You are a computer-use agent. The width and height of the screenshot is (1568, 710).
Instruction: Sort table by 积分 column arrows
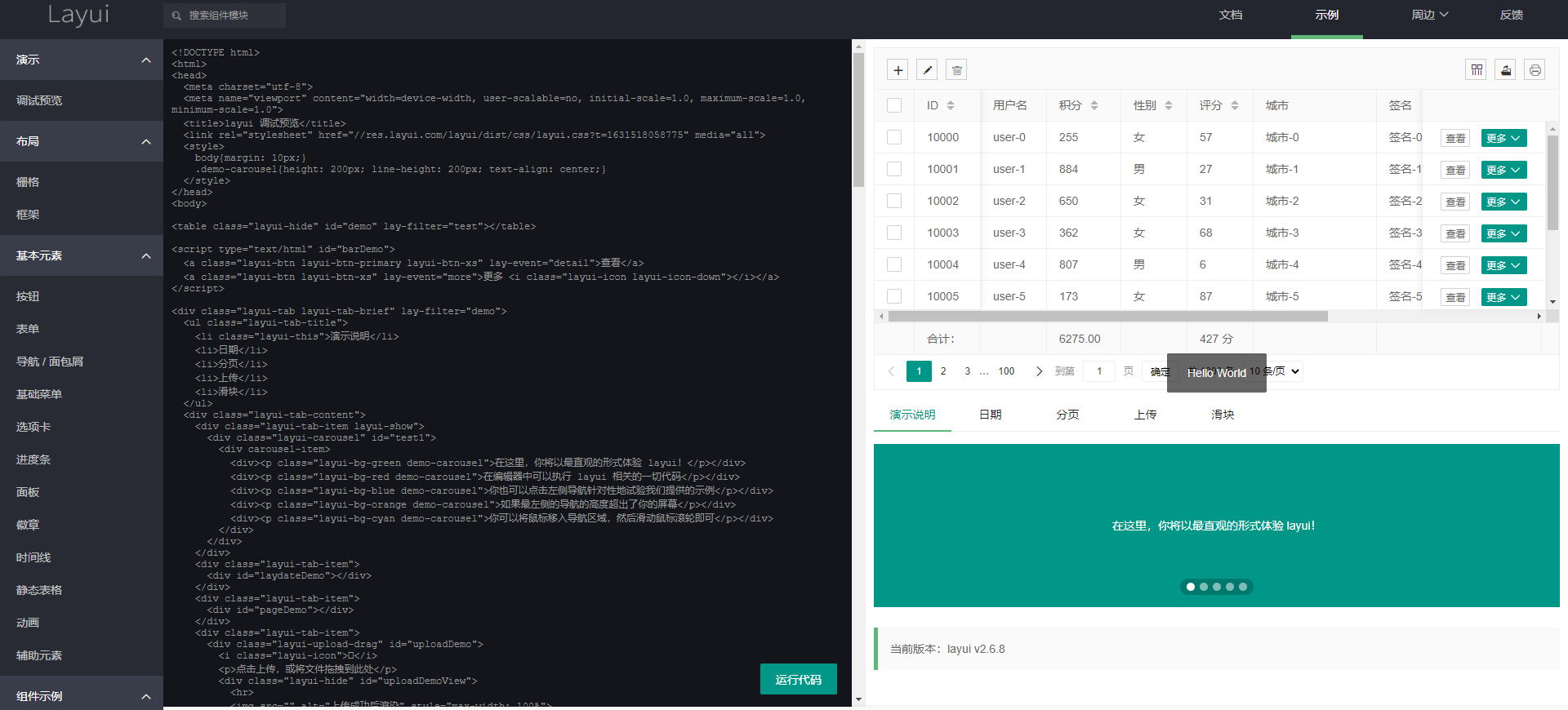point(1094,105)
